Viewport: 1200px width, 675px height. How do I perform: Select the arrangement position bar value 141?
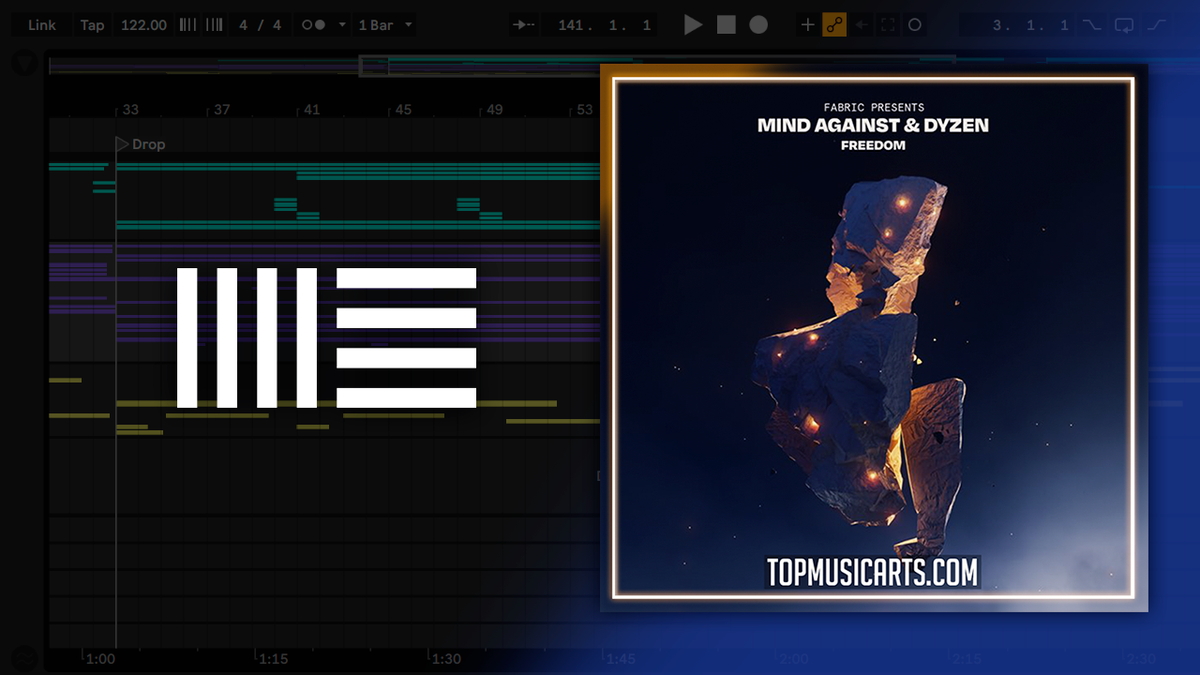(571, 25)
